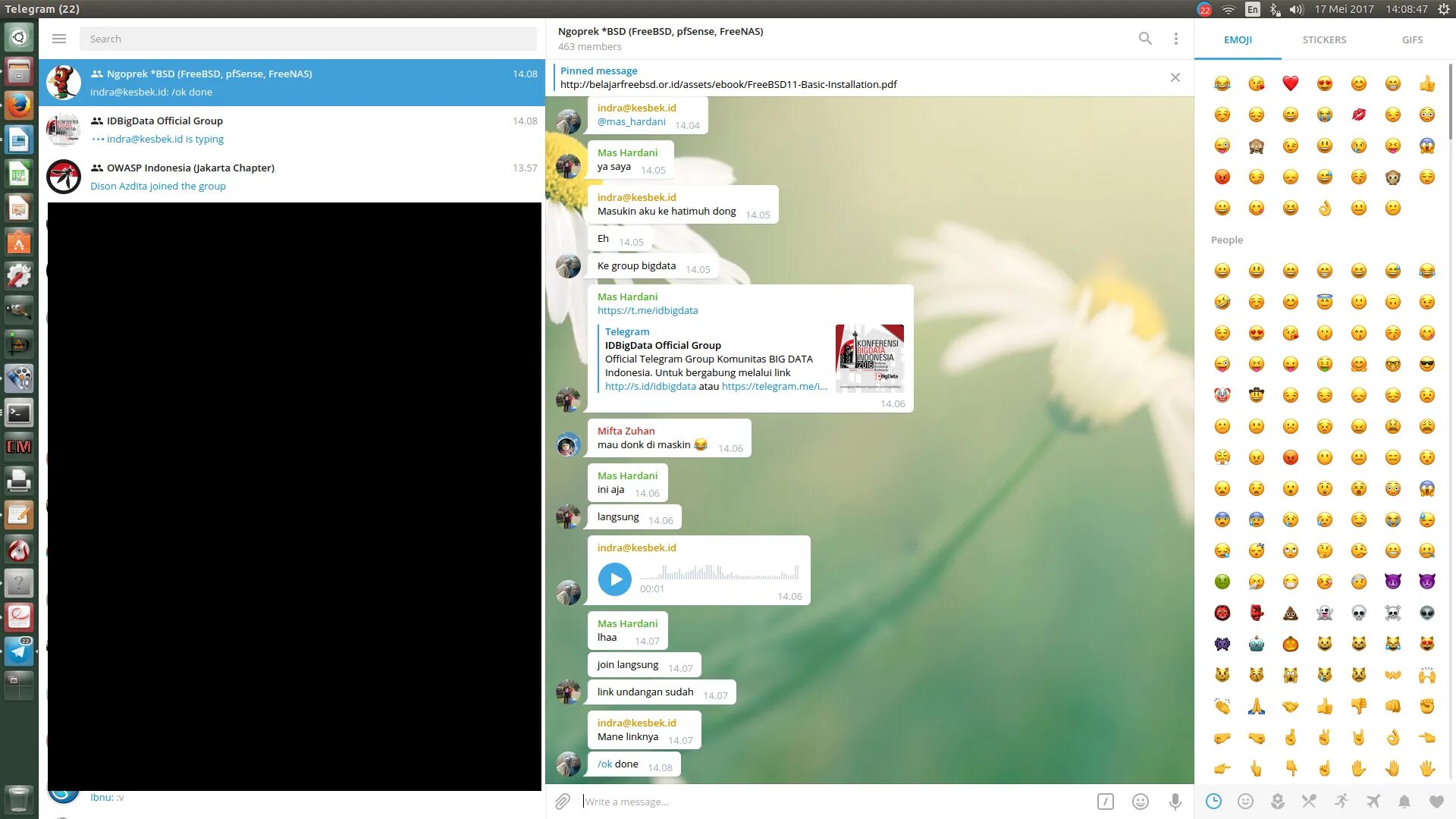The image size is (1456, 819).
Task: Expand OWASP Indonesia Jakarta Chapter chat
Action: 293,175
